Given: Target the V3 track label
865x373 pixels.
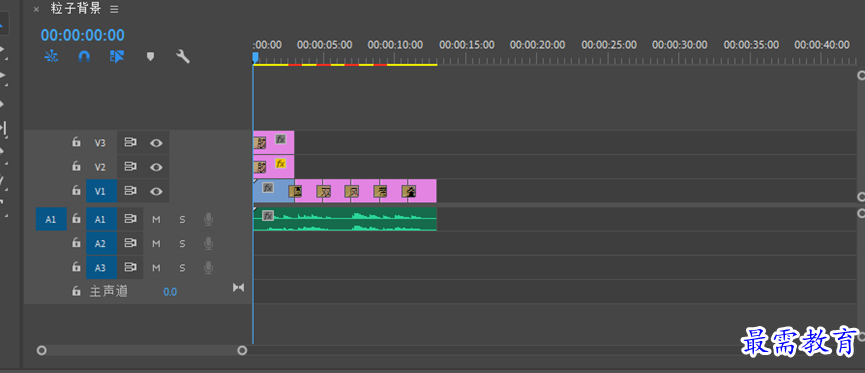Looking at the screenshot, I should pos(100,143).
